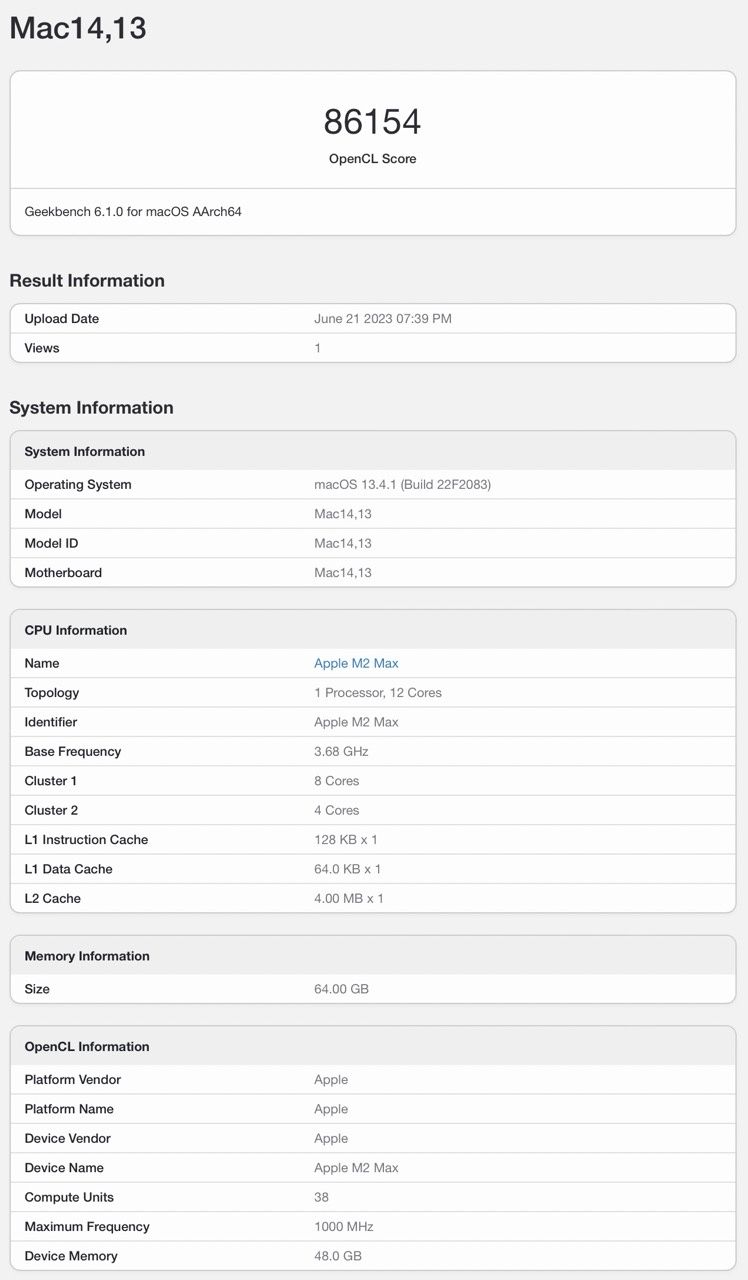Click the L1 Data Cache label
748x1280 pixels.
(x=69, y=869)
